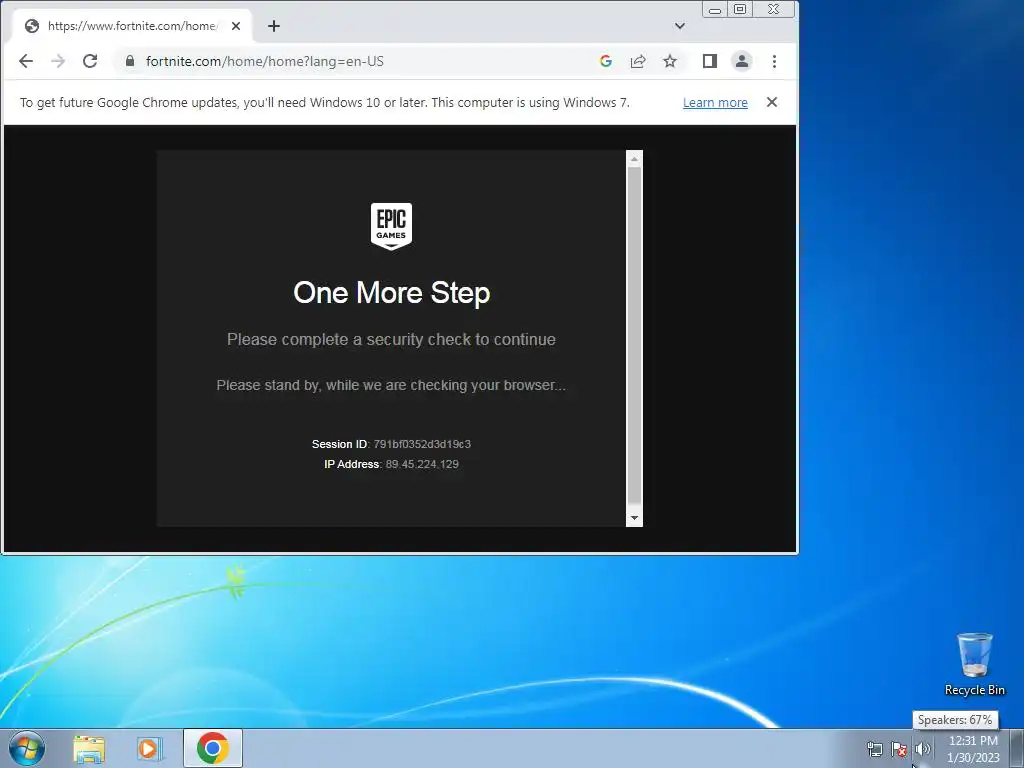
Task: Open the Learn more link
Action: click(715, 103)
